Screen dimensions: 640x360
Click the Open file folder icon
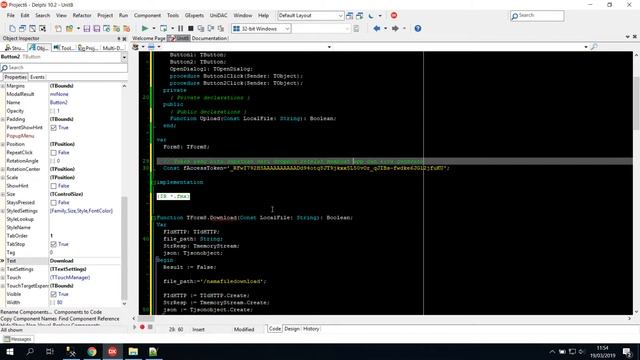pyautogui.click(x=69, y=29)
